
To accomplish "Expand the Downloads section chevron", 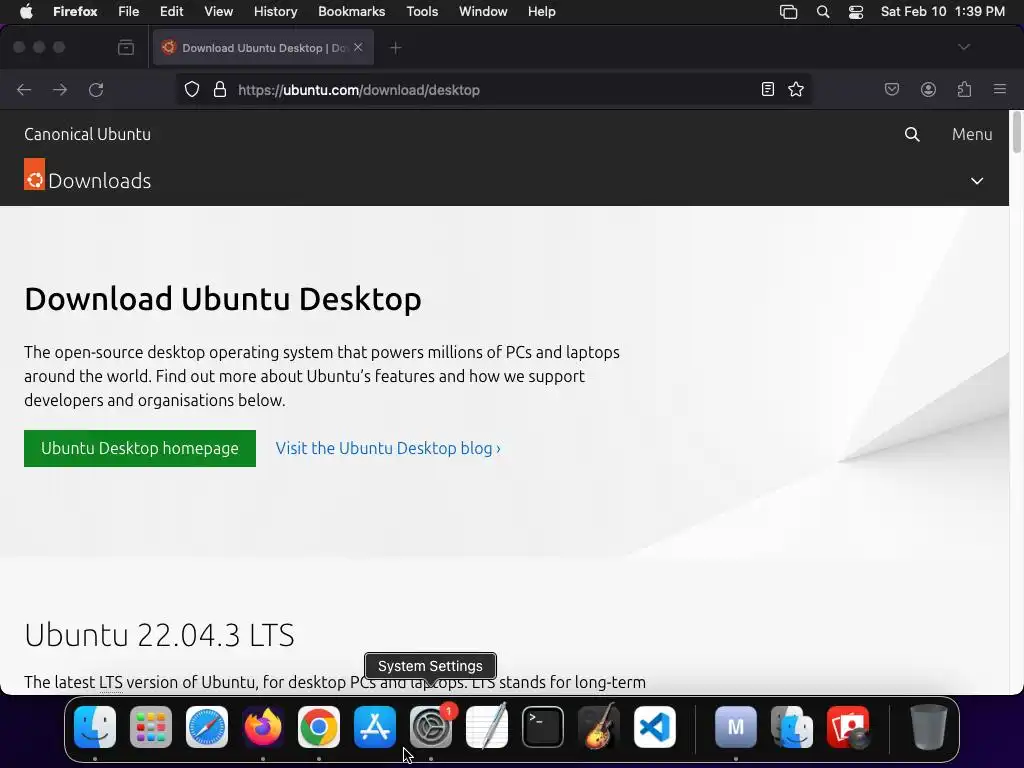I will (x=977, y=181).
